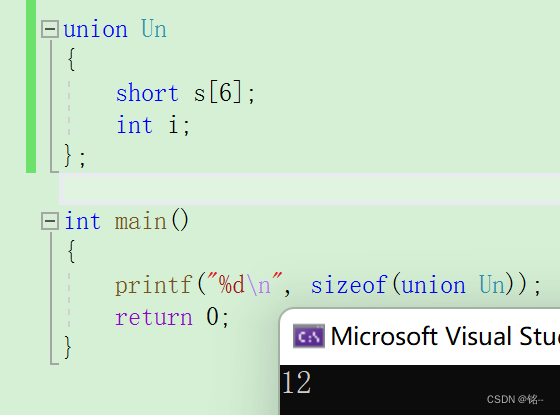Click the return keyword
Screen dimensions: 560x415
(154, 318)
